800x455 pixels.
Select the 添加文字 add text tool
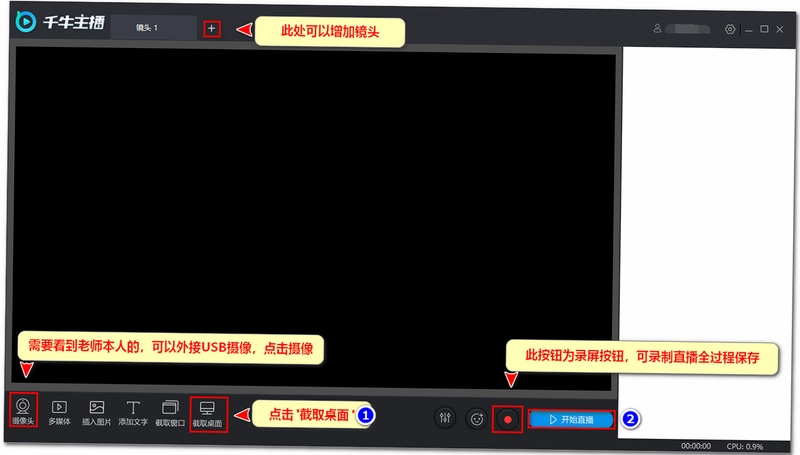[x=133, y=412]
